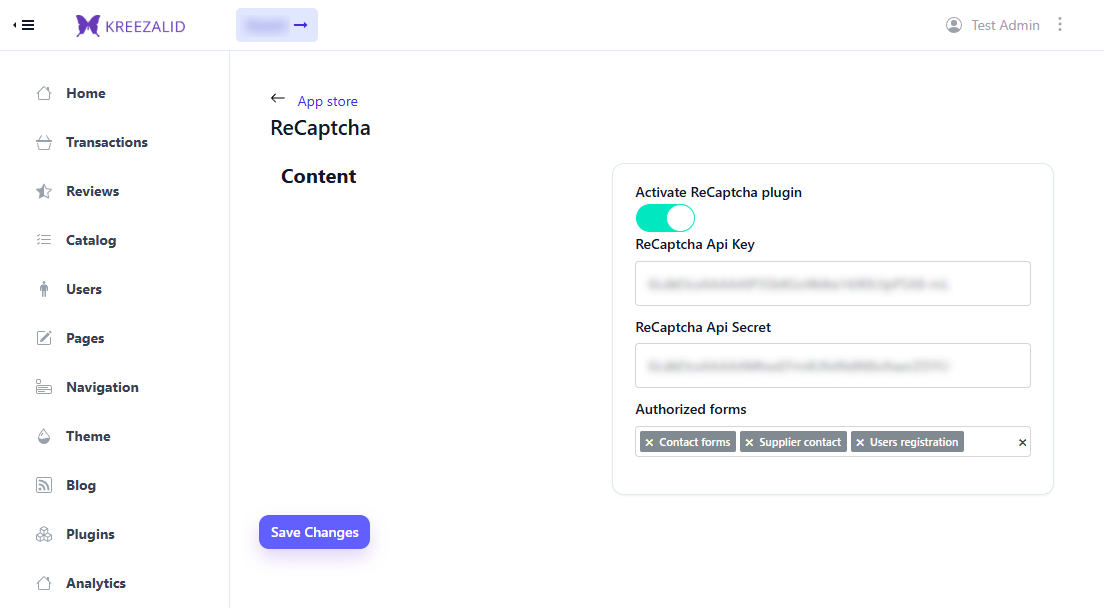The height and width of the screenshot is (608, 1104).
Task: Open Theme menu item
Action: (88, 436)
